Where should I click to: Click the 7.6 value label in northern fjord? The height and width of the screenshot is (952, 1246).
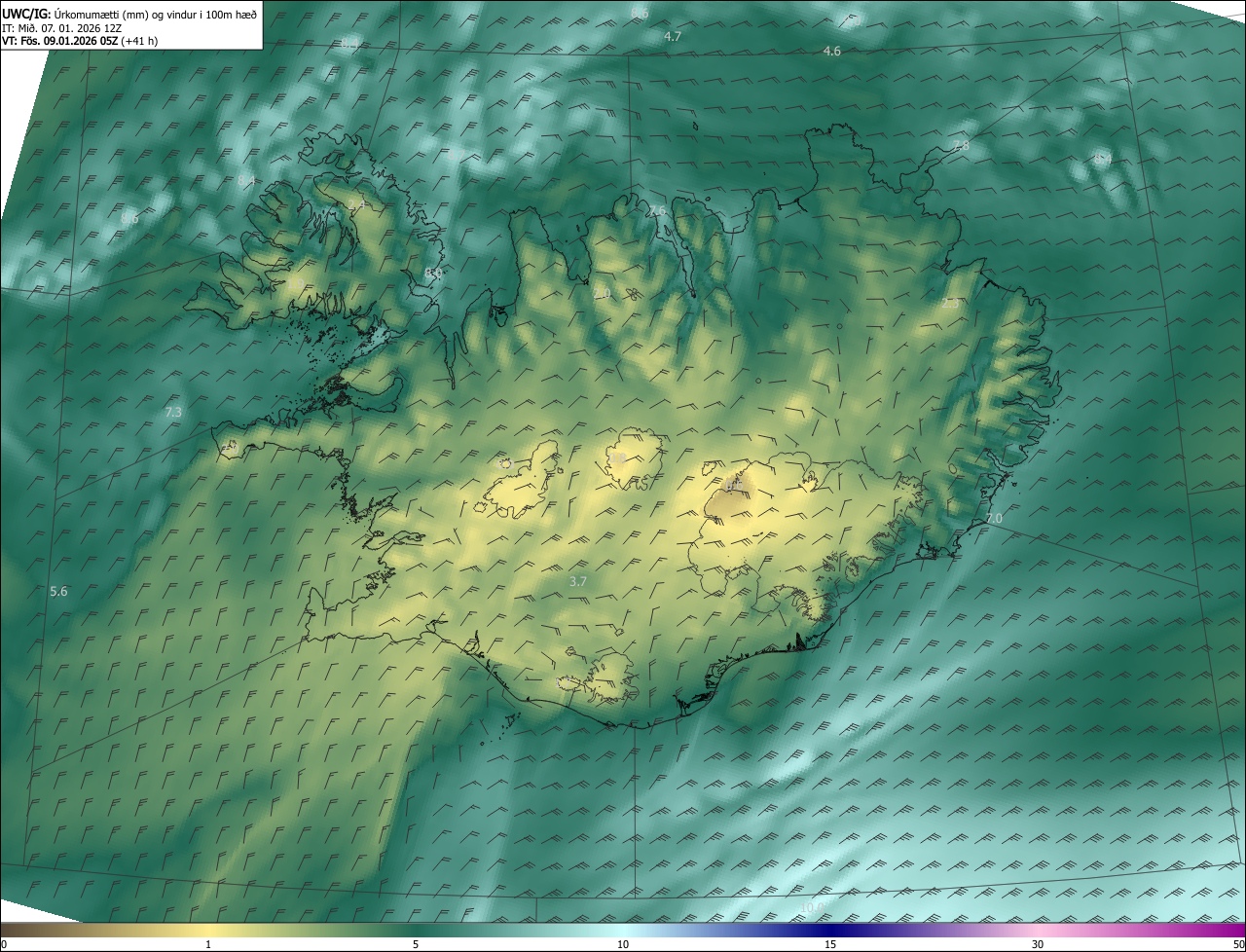tap(658, 210)
